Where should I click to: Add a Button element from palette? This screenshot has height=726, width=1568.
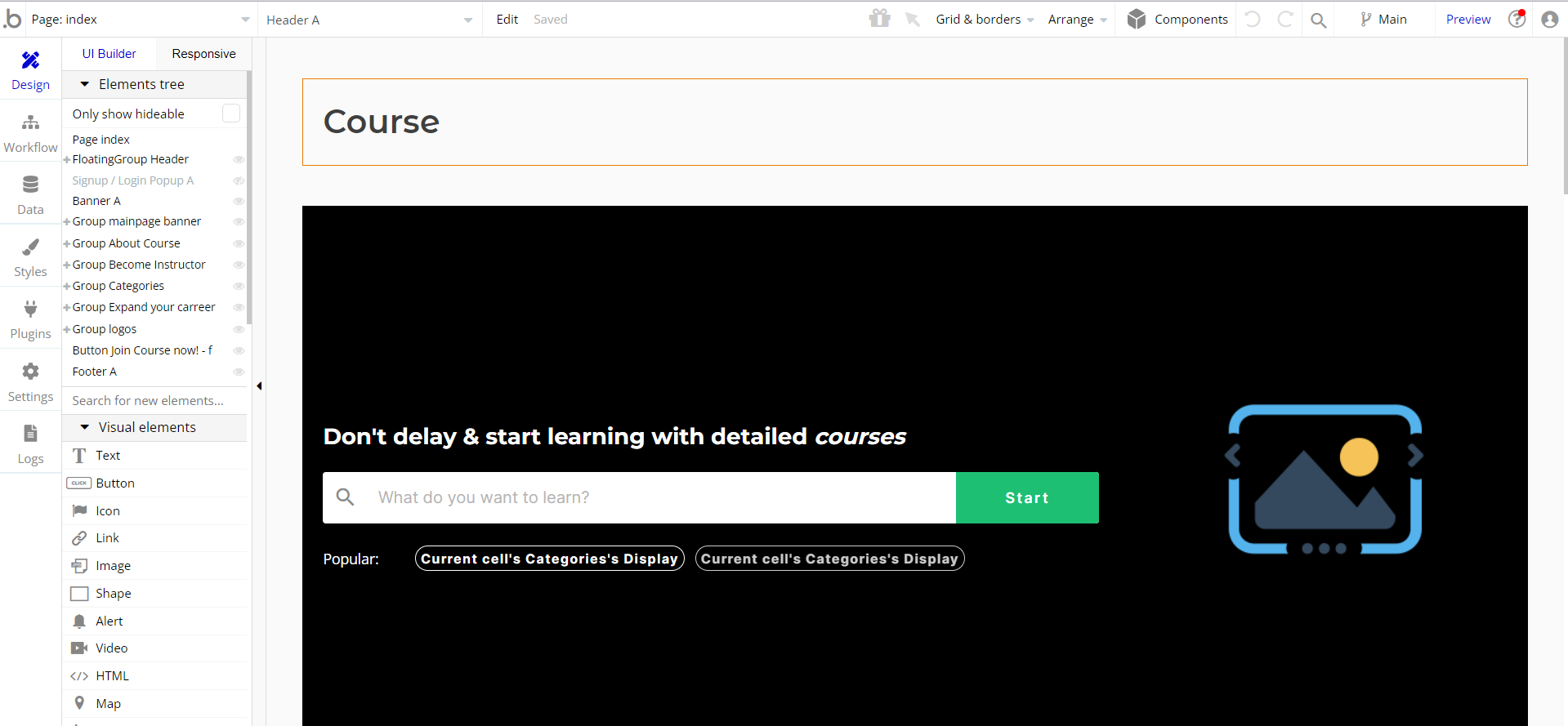coord(155,483)
